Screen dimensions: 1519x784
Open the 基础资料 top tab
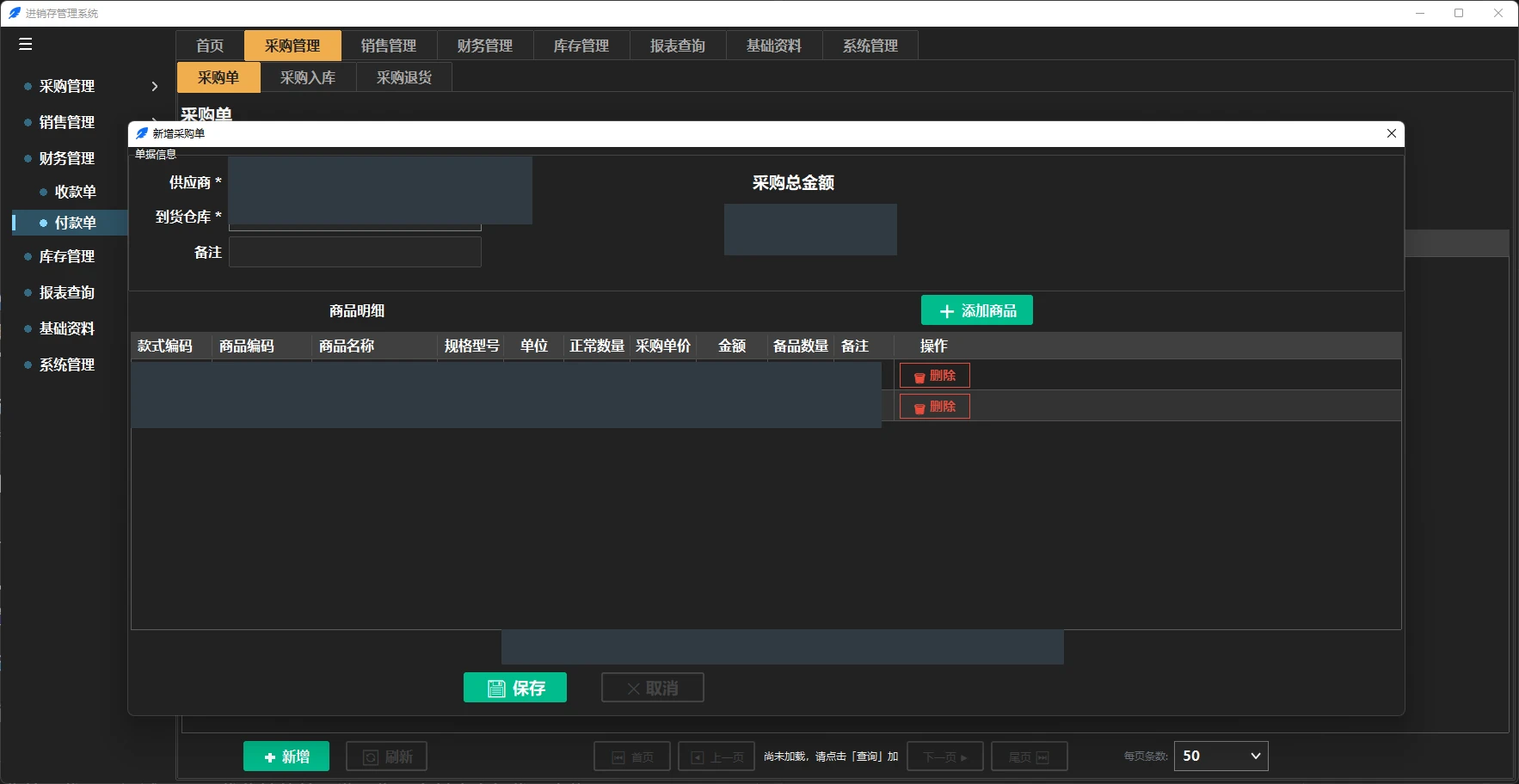[774, 46]
